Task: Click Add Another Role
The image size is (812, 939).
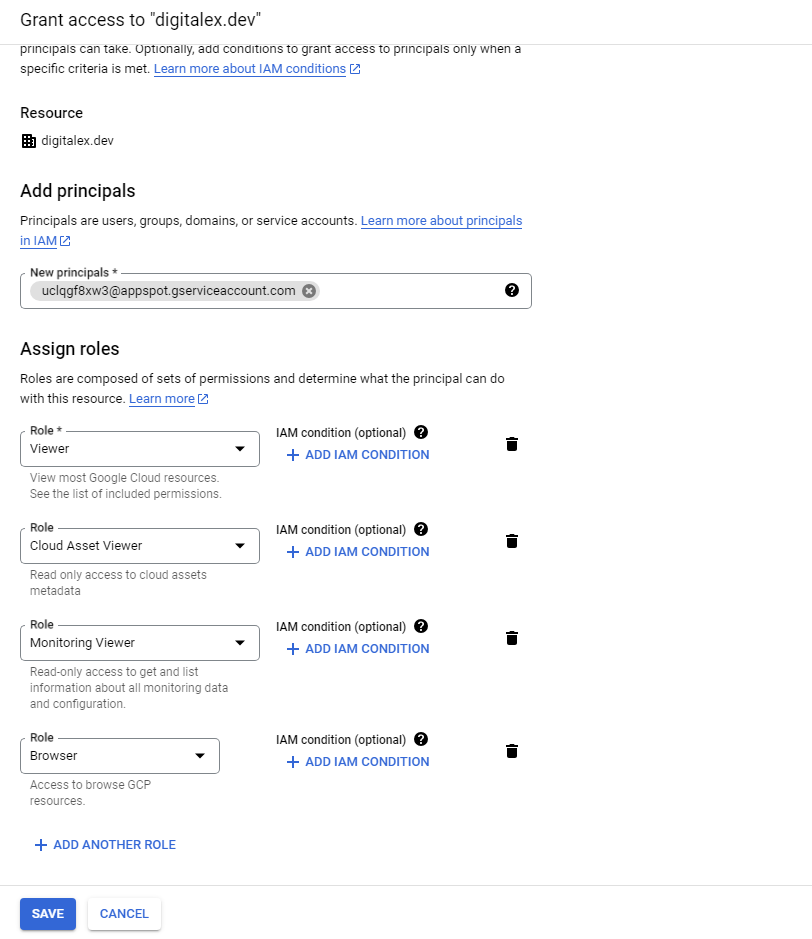Action: 105,845
